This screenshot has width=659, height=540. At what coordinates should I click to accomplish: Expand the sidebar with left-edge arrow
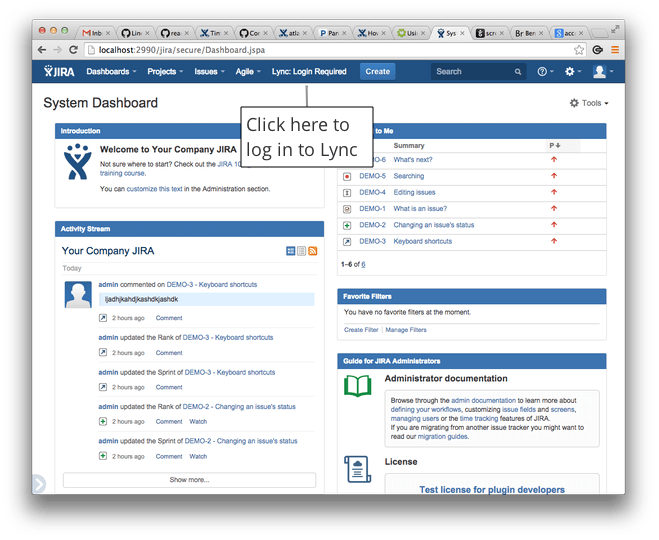click(39, 484)
